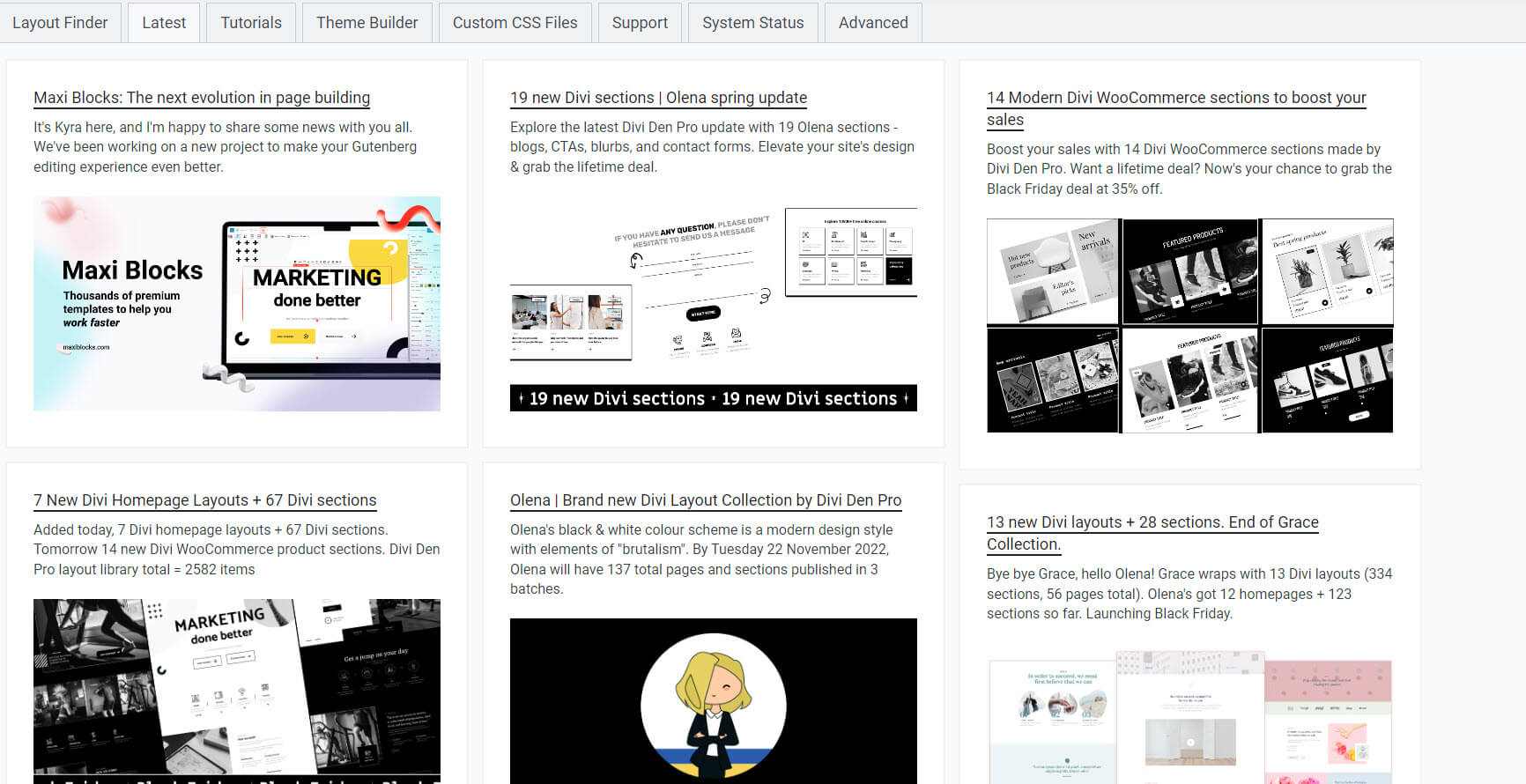Image resolution: width=1526 pixels, height=784 pixels.
Task: Open the Maxi Blocks next evolution article link
Action: 202,98
